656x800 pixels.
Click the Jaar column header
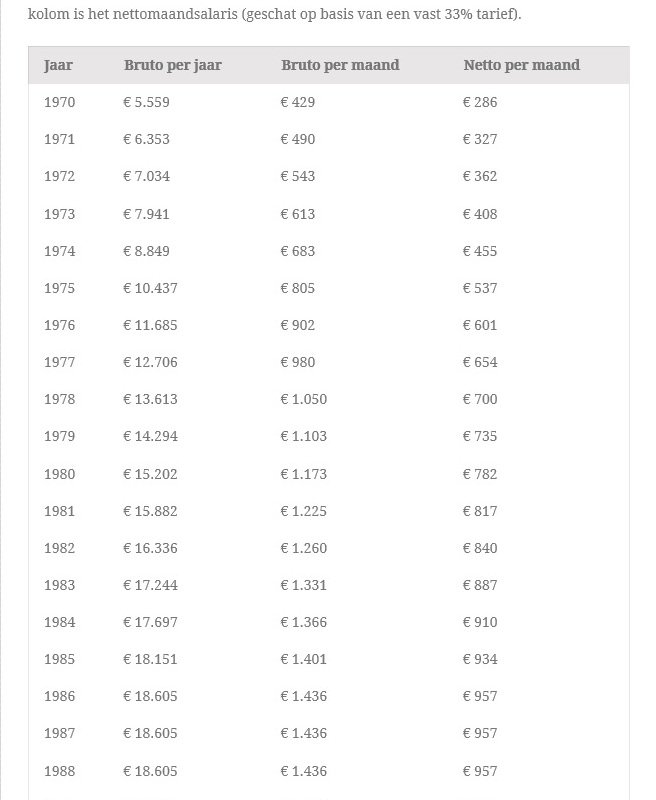click(x=58, y=65)
